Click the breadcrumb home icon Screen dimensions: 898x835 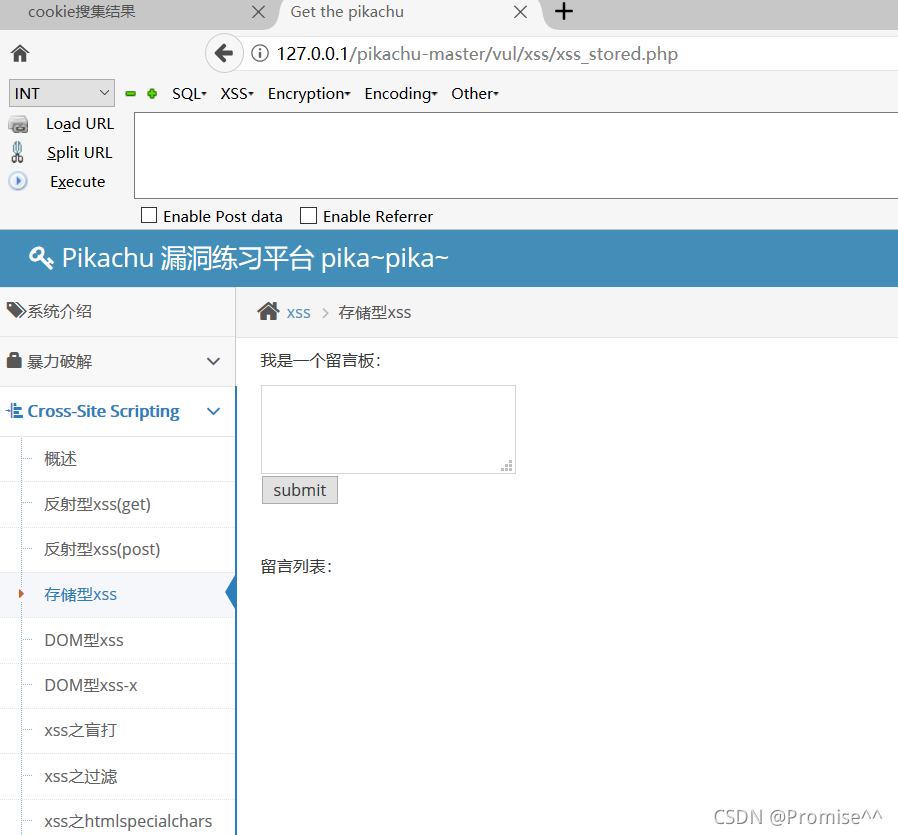tap(268, 311)
